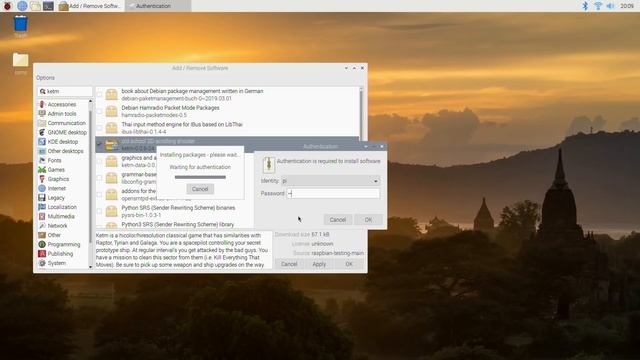This screenshot has width=640, height=360.
Task: Untick the selected ketm package checkbox
Action: (99, 144)
